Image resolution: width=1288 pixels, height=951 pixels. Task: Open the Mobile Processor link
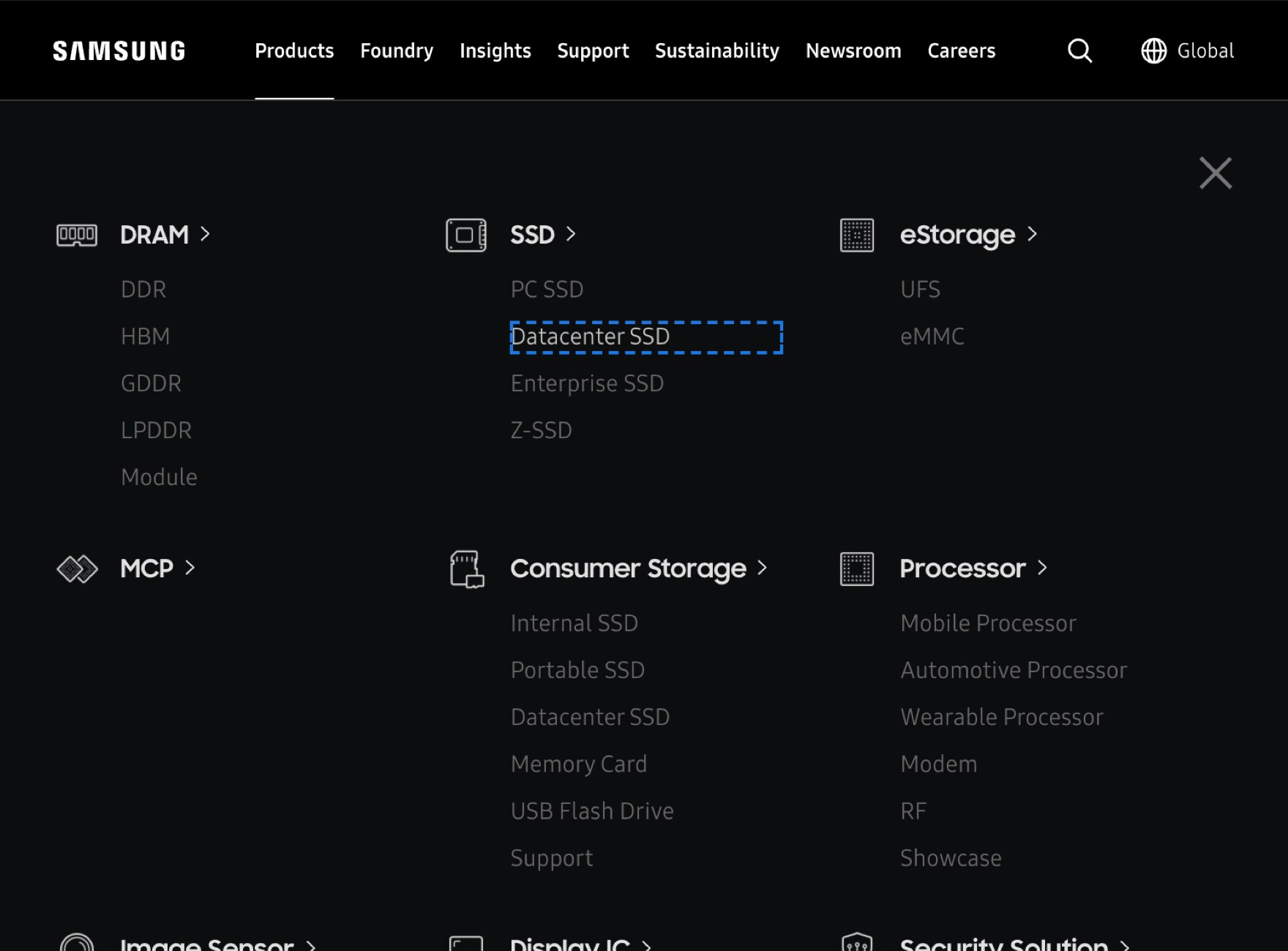988,623
